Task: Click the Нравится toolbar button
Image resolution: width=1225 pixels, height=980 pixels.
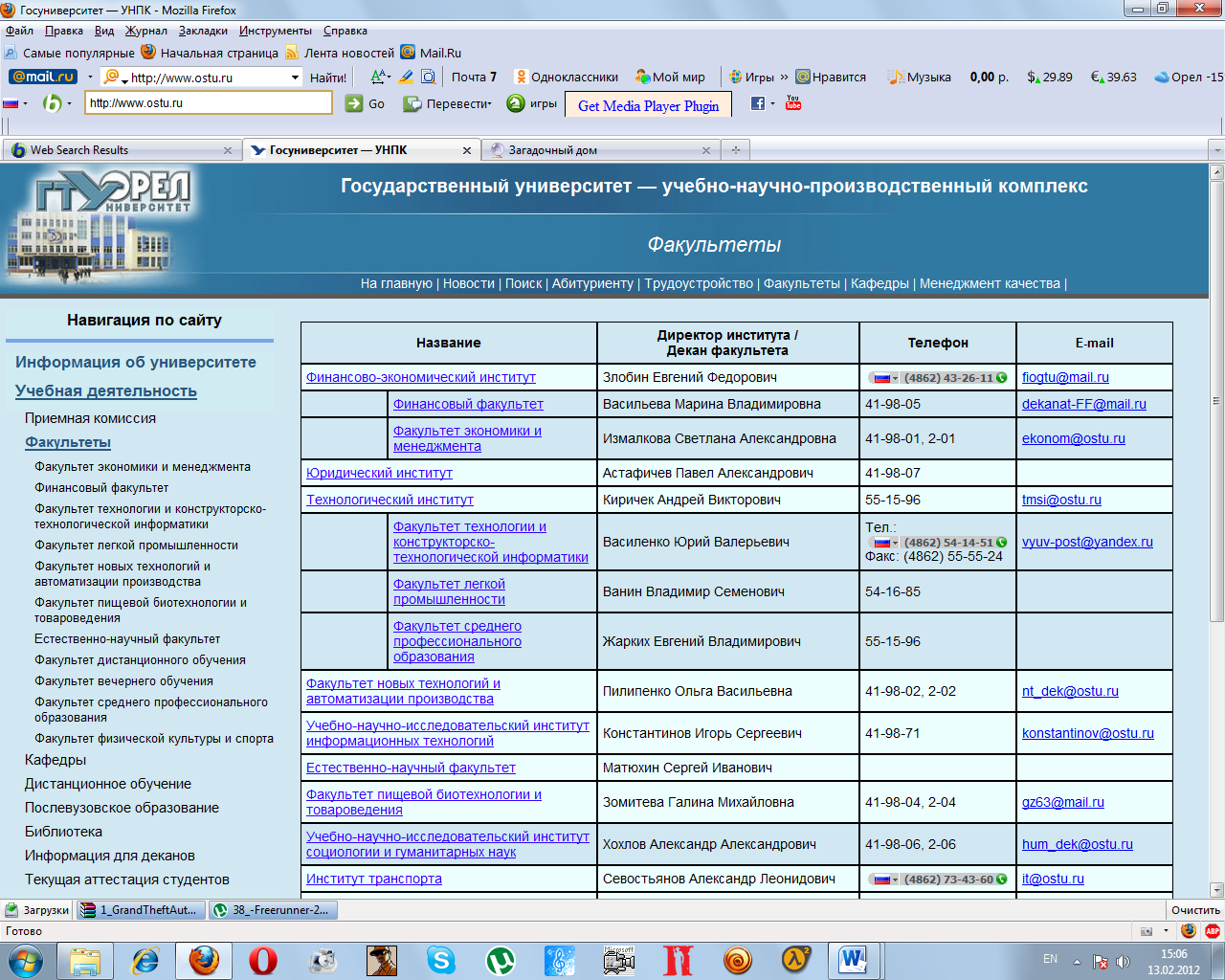Action: tap(831, 77)
